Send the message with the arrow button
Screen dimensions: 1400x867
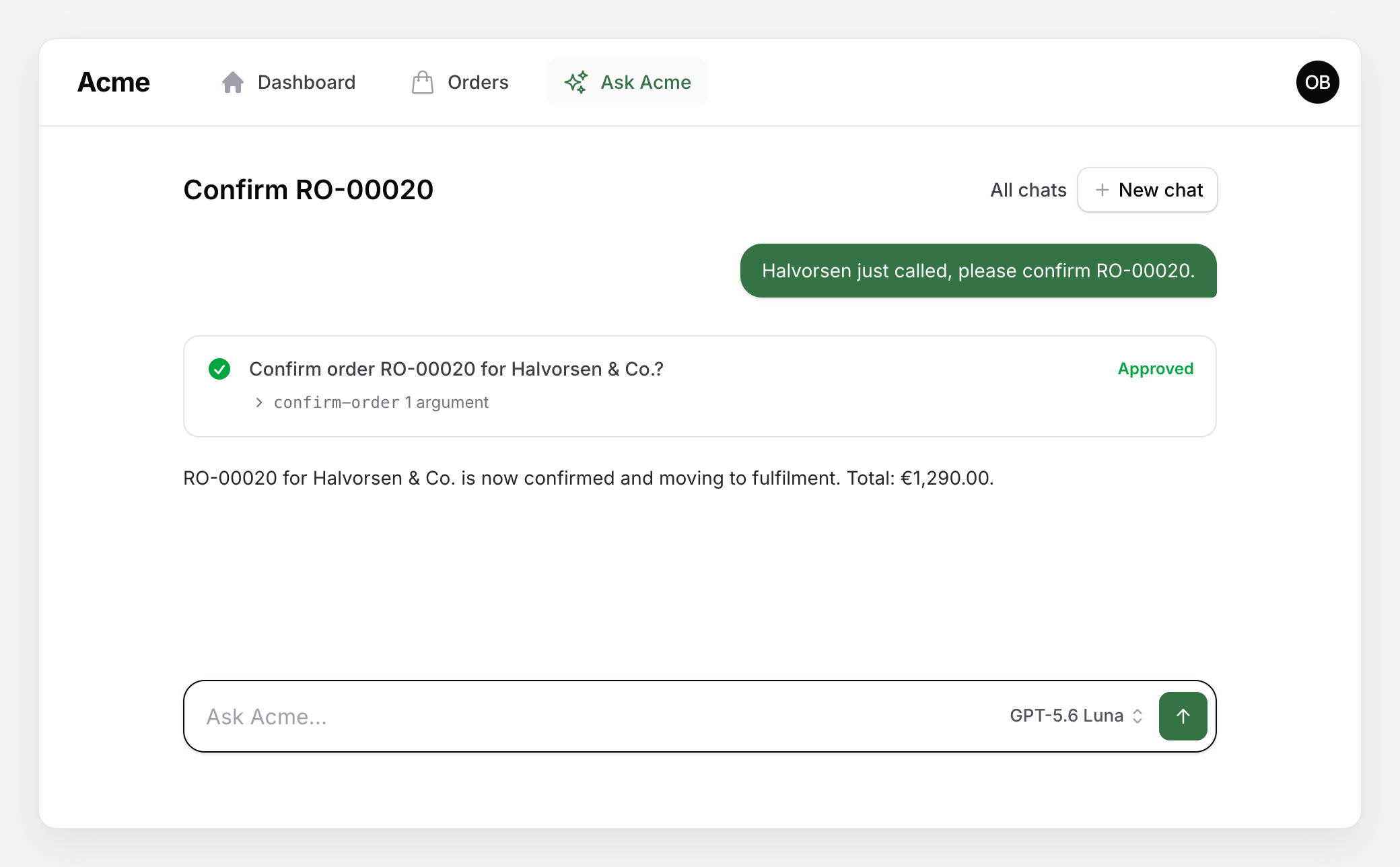click(1183, 716)
